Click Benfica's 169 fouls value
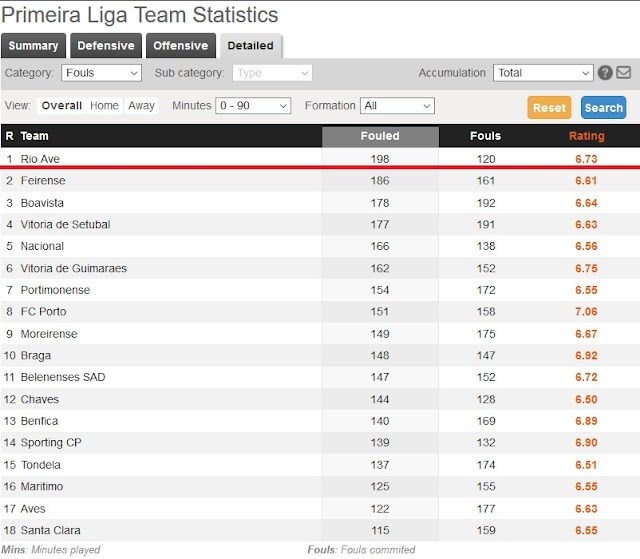The image size is (640, 559). coord(486,421)
